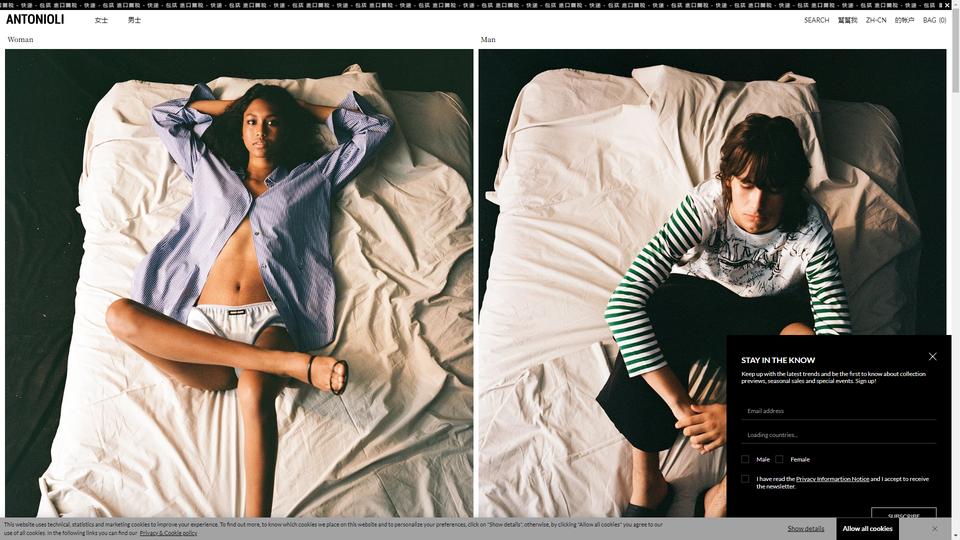Click SEARCH in the header
This screenshot has height=540, width=960.
816,20
